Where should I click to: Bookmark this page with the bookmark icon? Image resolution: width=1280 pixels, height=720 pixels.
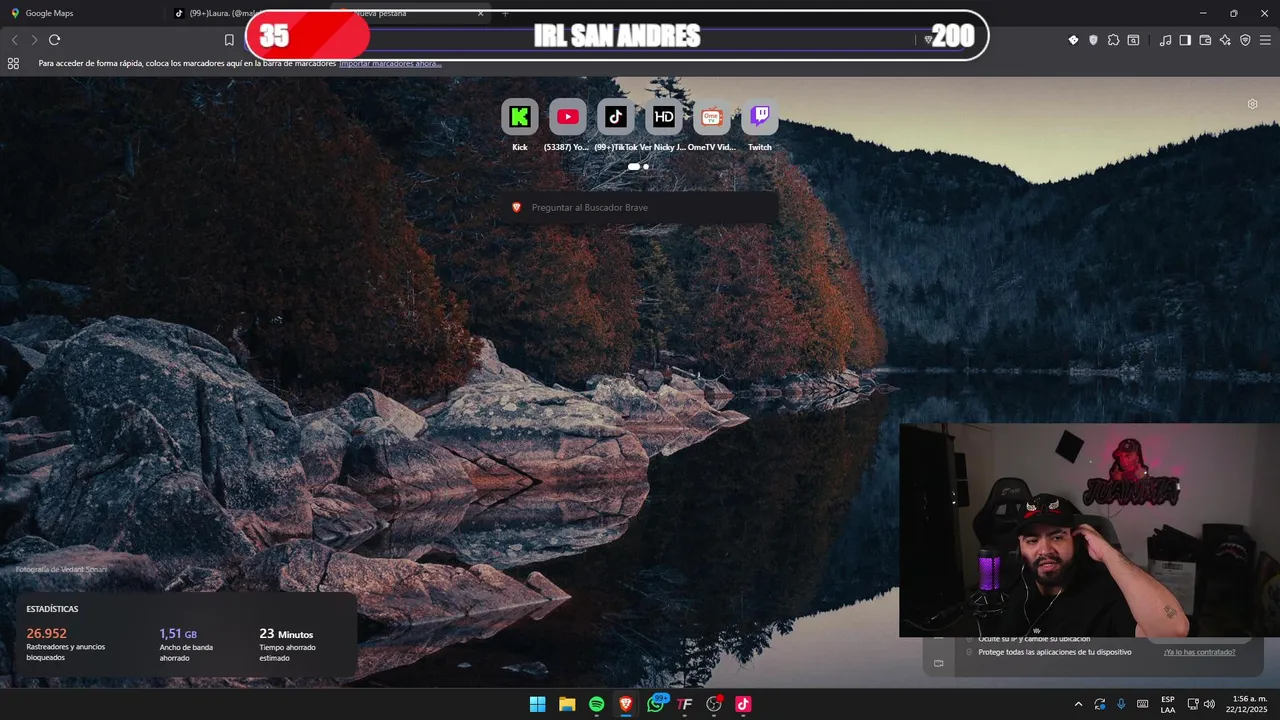click(x=229, y=40)
